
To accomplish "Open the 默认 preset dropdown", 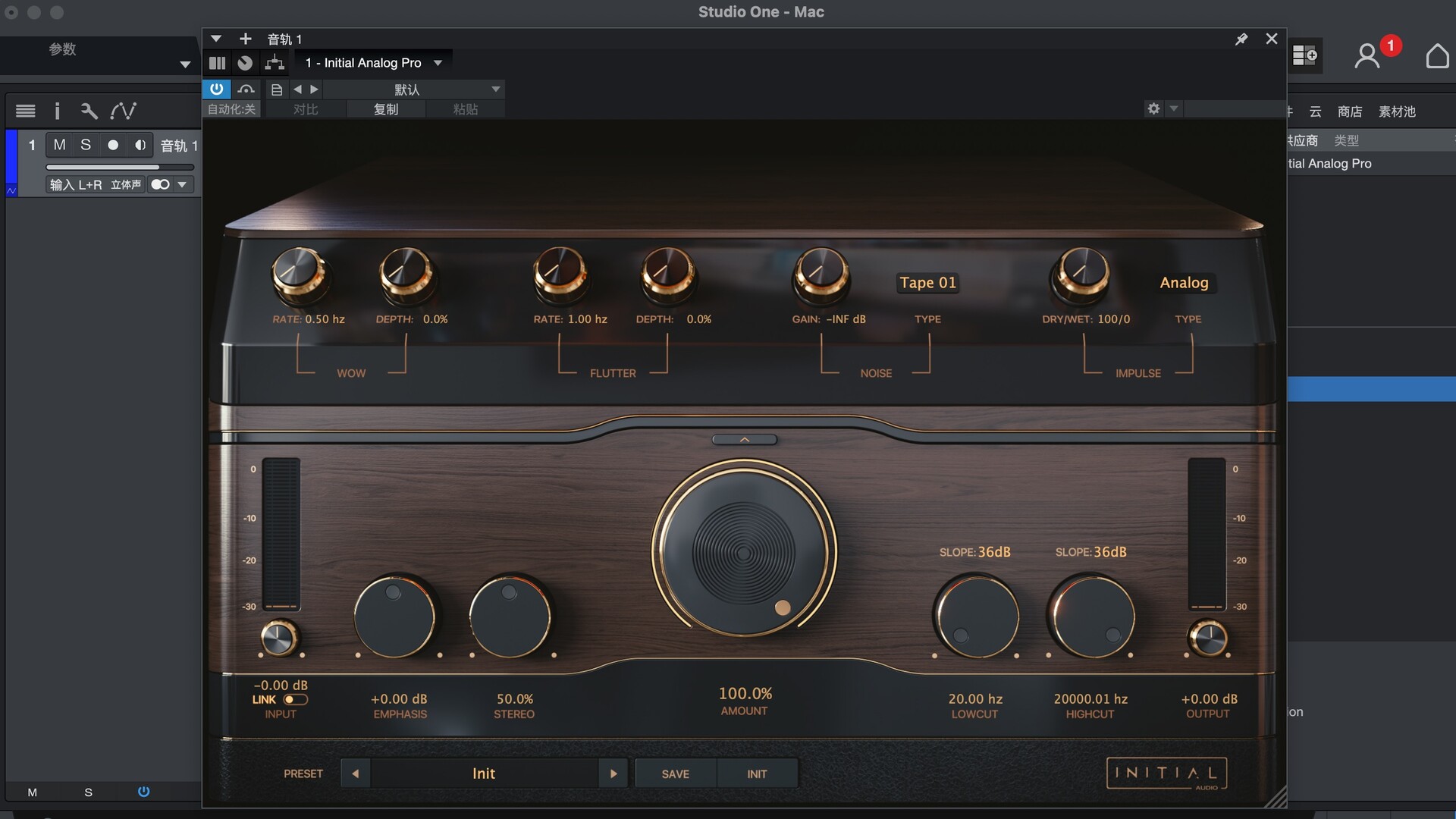I will pyautogui.click(x=414, y=89).
